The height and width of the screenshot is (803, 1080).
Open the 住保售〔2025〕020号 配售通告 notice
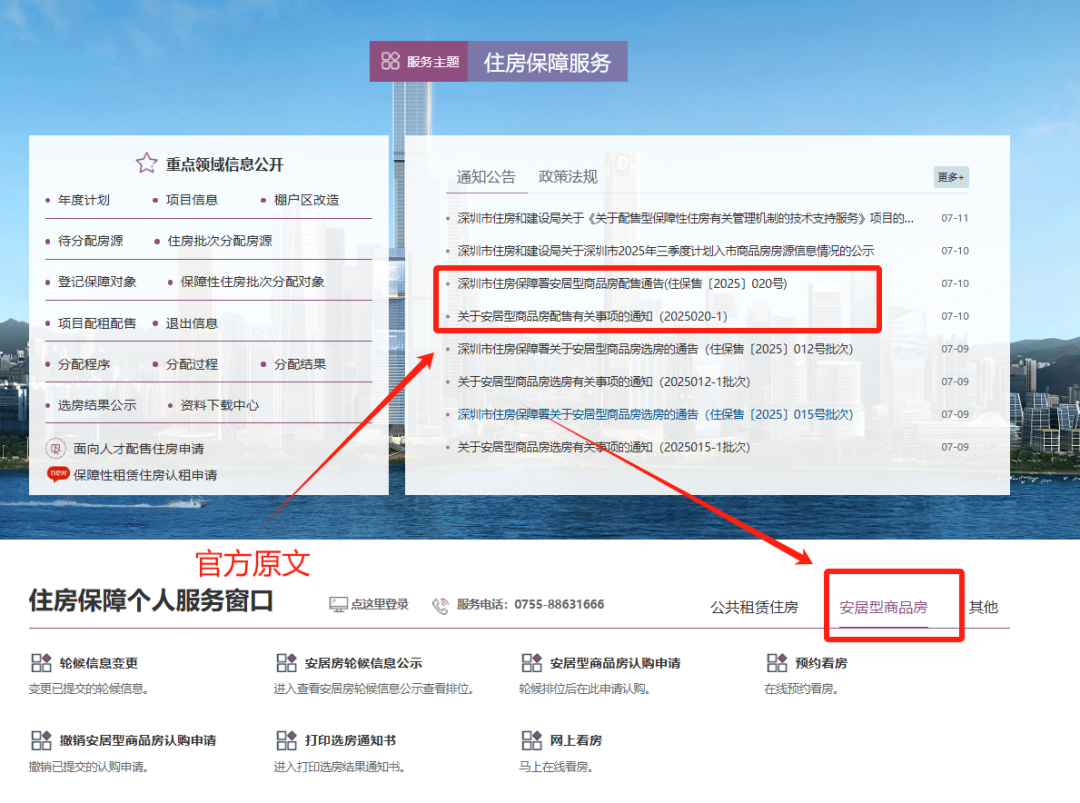click(622, 284)
